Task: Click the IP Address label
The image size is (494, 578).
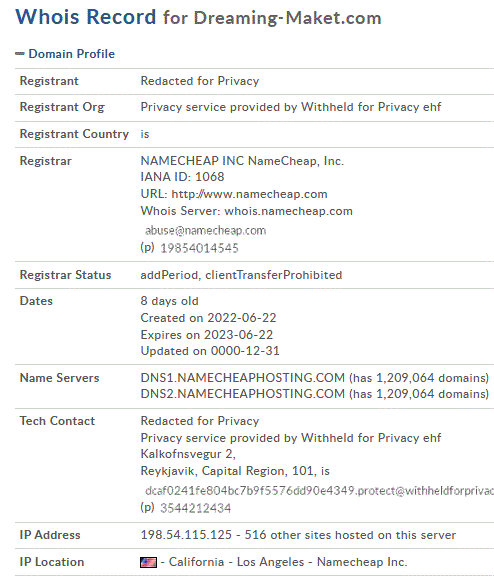Action: (50, 535)
